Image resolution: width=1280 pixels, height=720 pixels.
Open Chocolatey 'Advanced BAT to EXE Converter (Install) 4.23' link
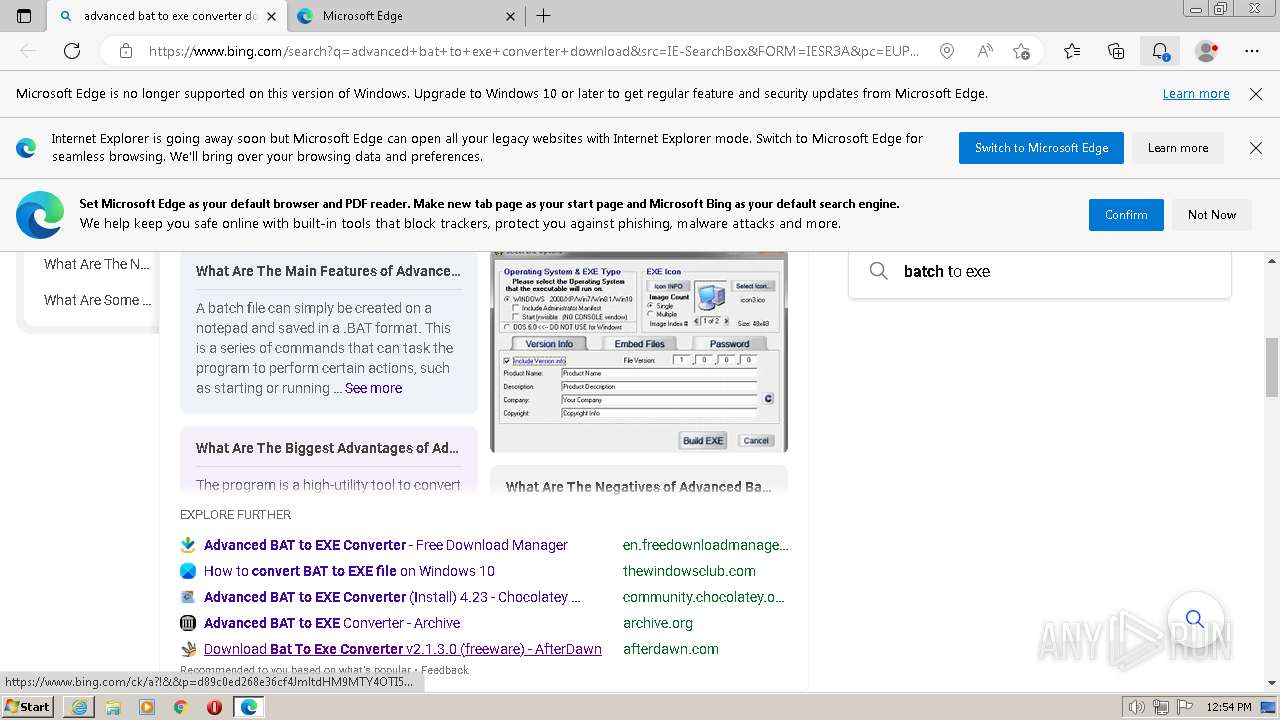coord(392,597)
